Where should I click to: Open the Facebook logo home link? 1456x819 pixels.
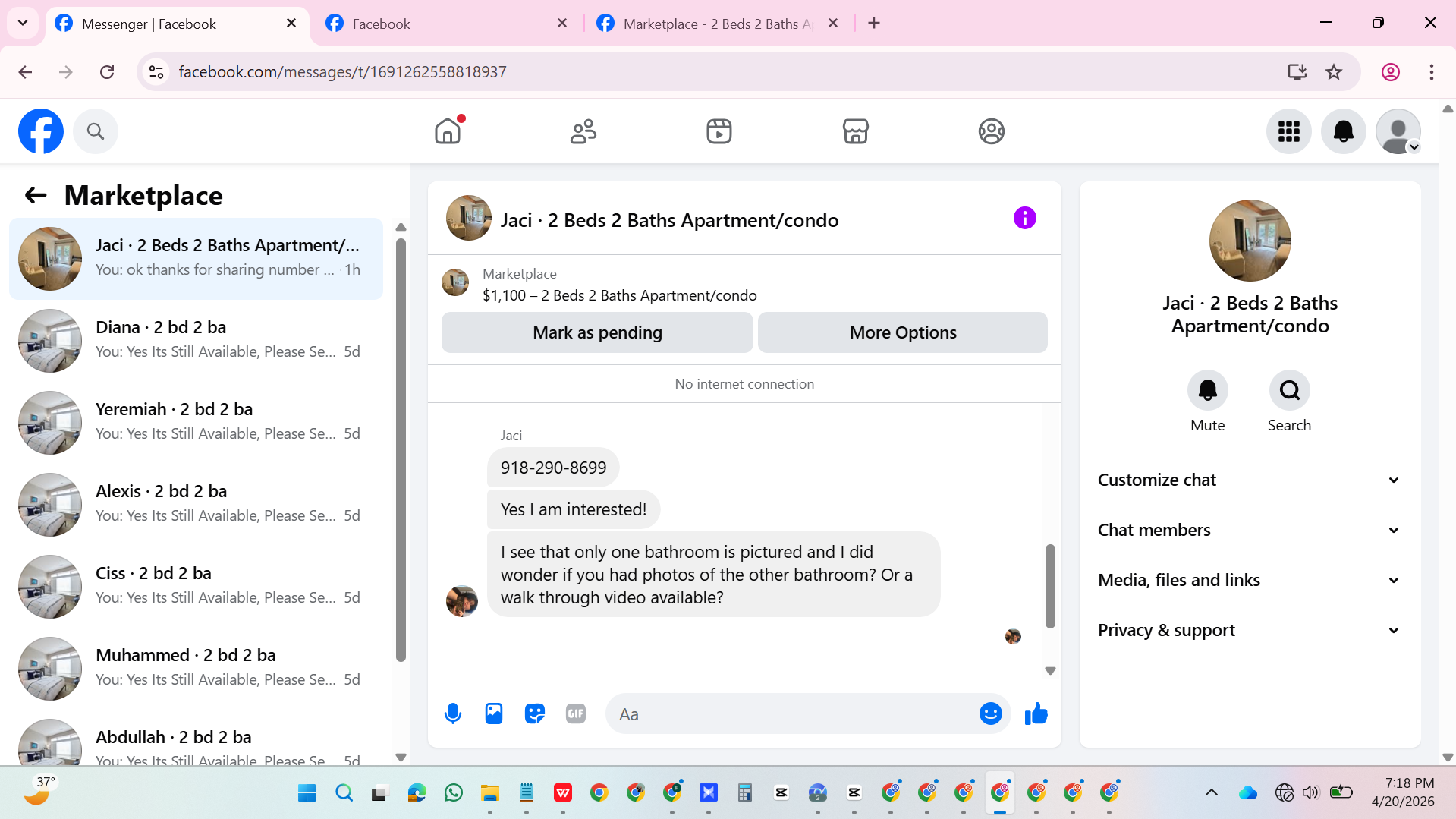pyautogui.click(x=41, y=131)
